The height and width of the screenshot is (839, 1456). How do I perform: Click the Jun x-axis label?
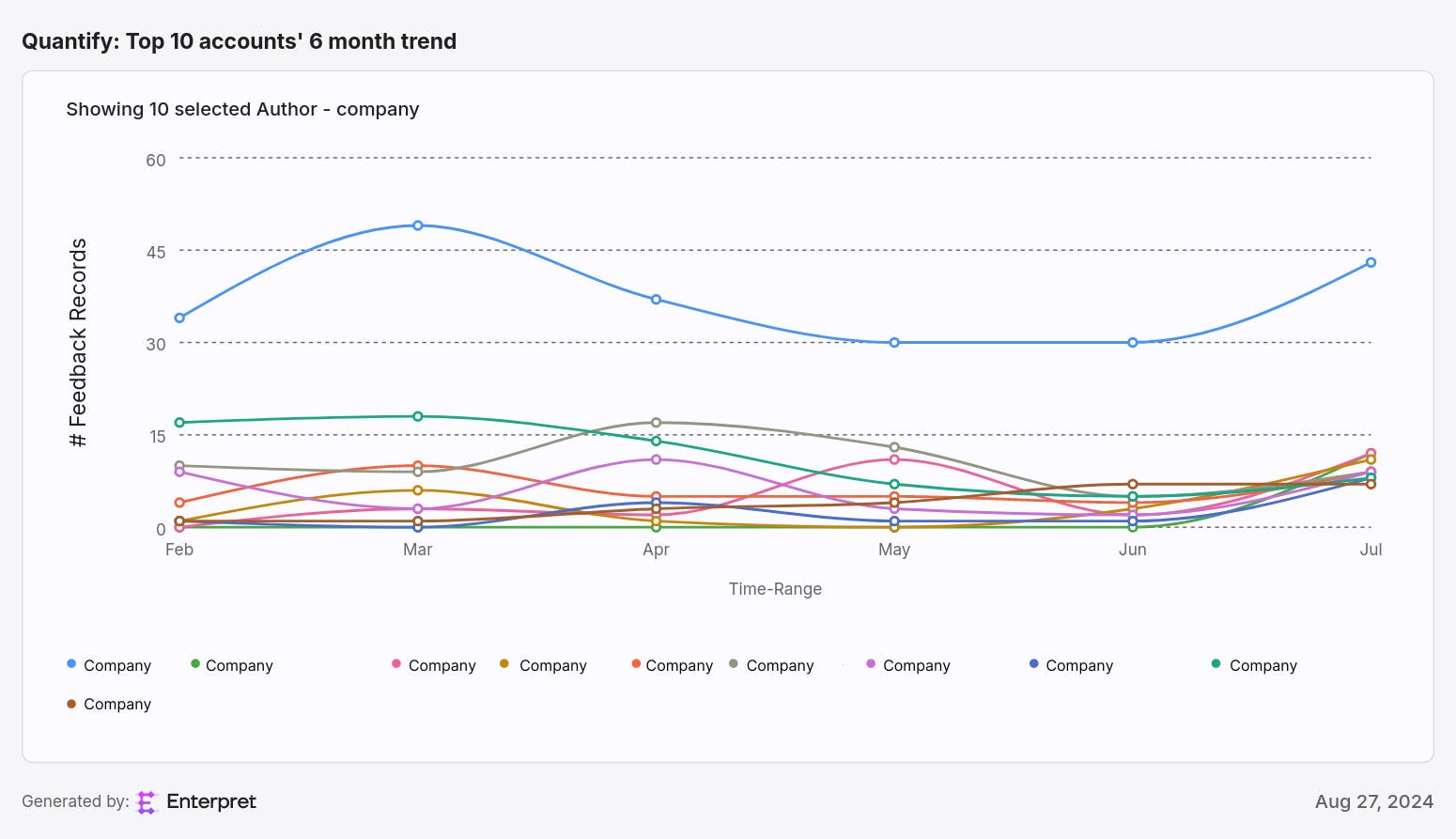(1133, 550)
